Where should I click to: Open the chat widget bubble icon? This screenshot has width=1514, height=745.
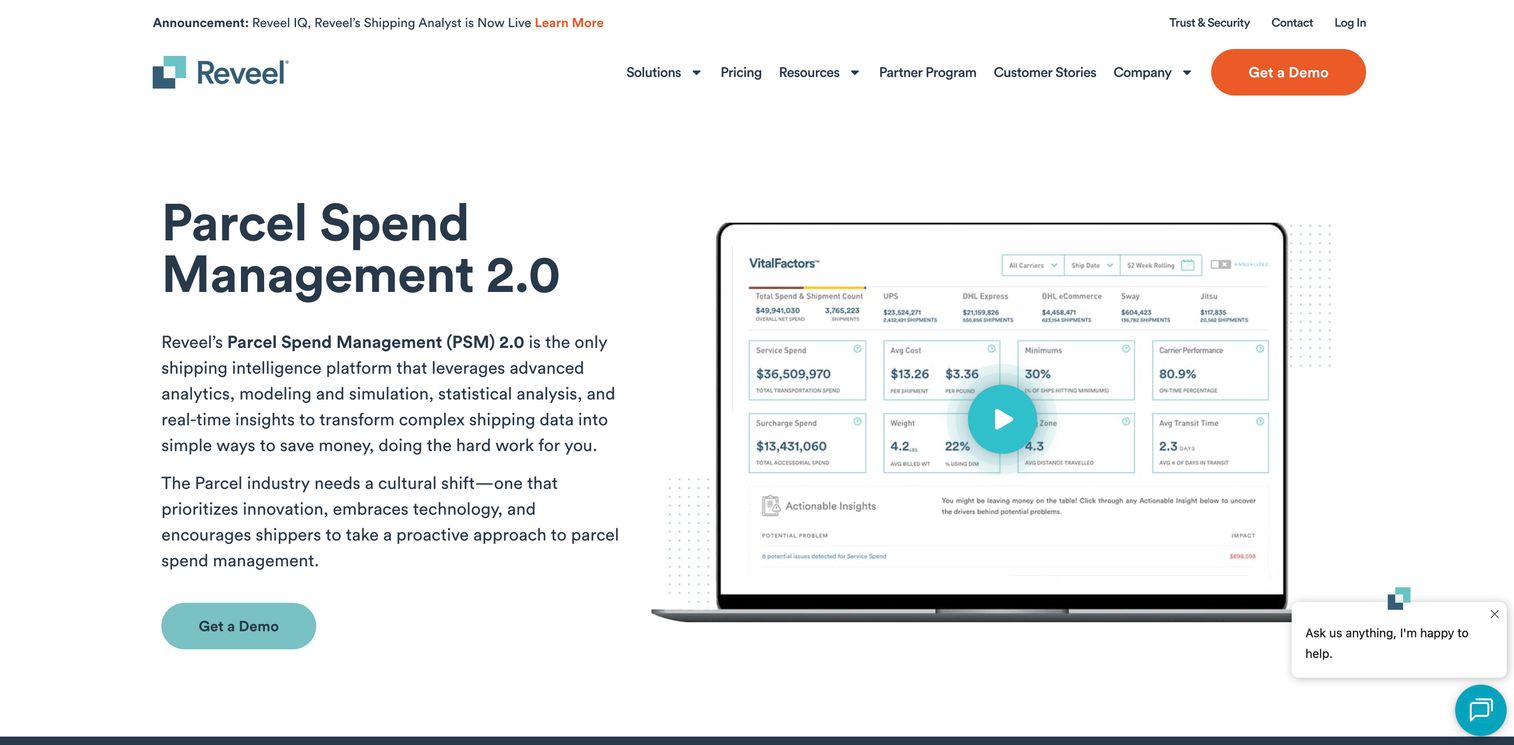tap(1480, 710)
